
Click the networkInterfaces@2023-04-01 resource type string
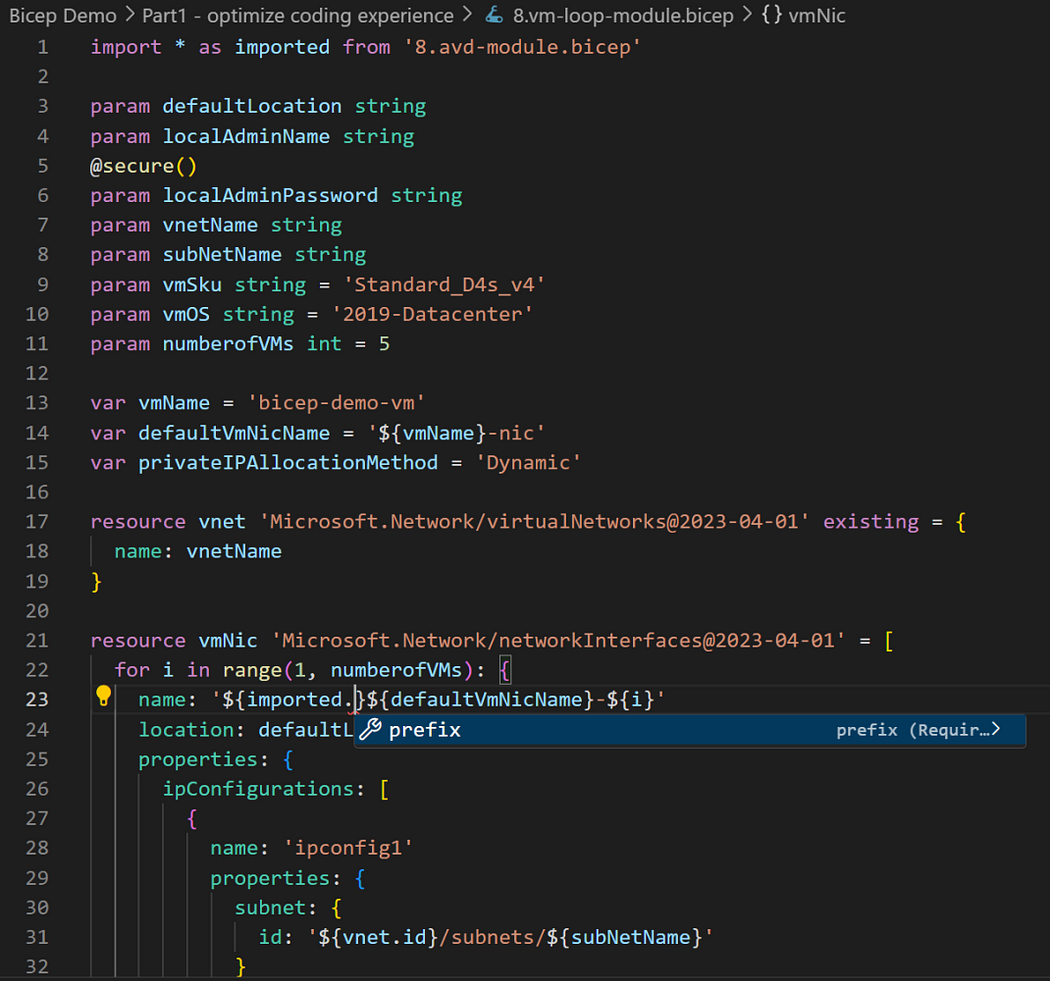558,640
